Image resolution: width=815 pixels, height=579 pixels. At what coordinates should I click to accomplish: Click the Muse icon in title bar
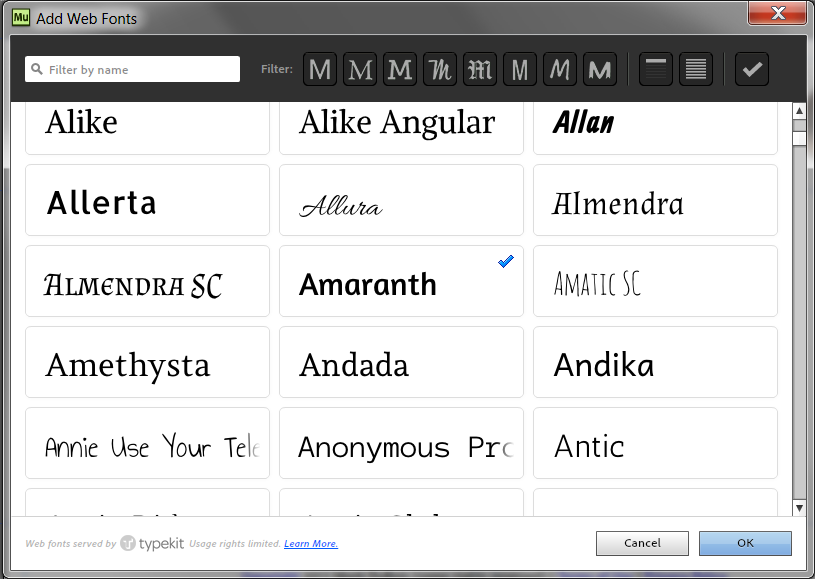pos(21,18)
